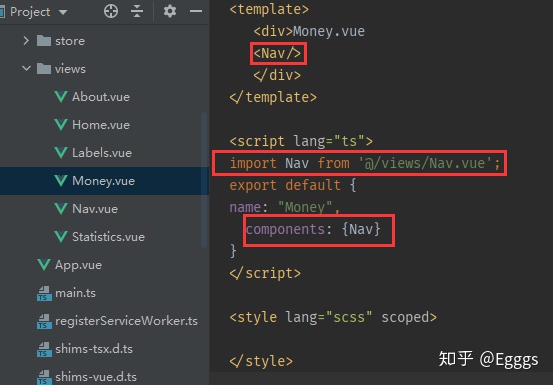Image resolution: width=553 pixels, height=385 pixels.
Task: Click the Vue icon beside App.vue
Action: click(44, 264)
